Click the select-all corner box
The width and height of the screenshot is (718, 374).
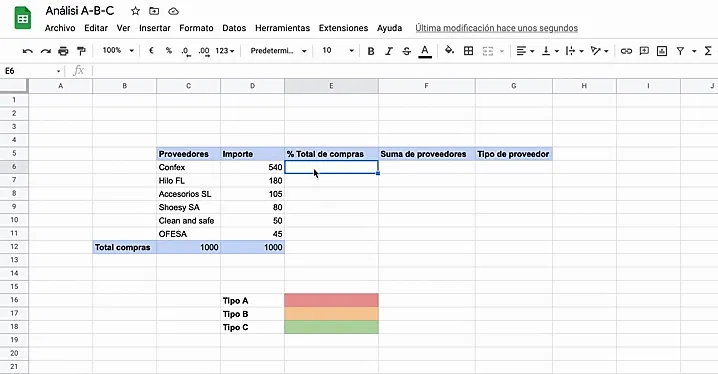(14, 86)
